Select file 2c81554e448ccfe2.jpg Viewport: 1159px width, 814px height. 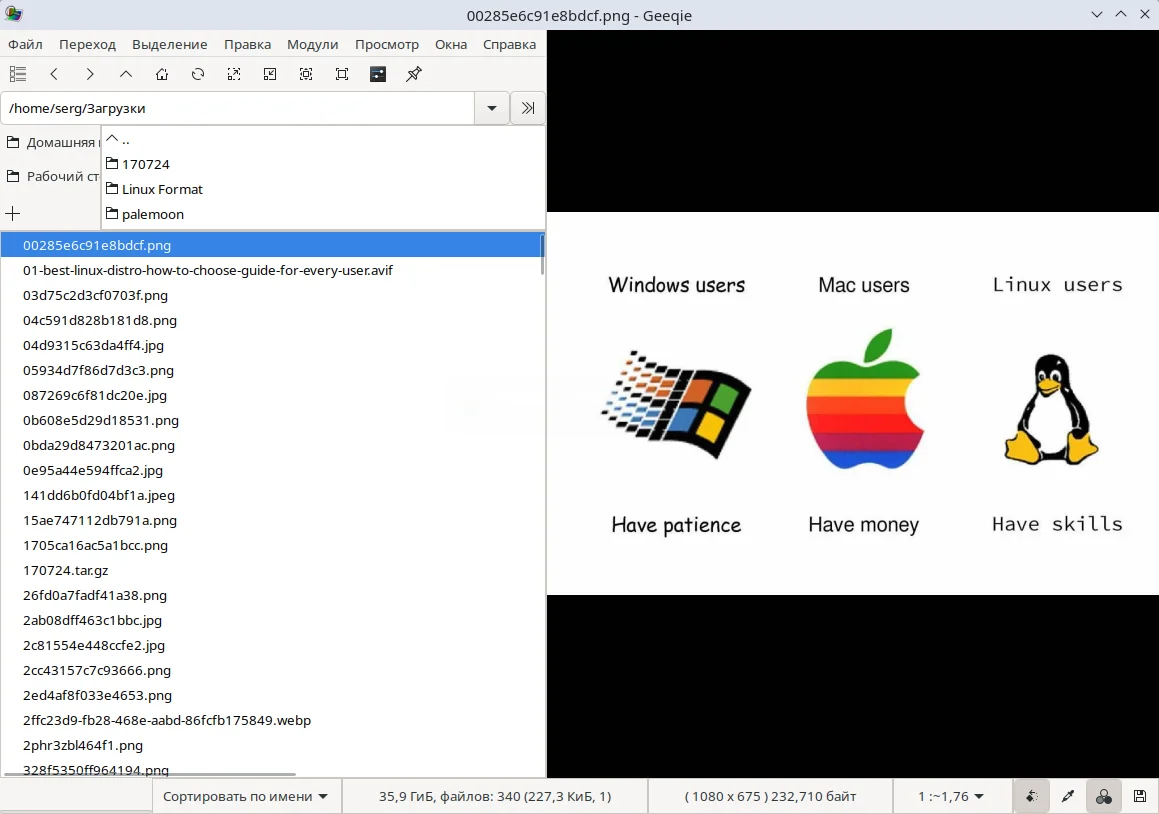(x=271, y=645)
